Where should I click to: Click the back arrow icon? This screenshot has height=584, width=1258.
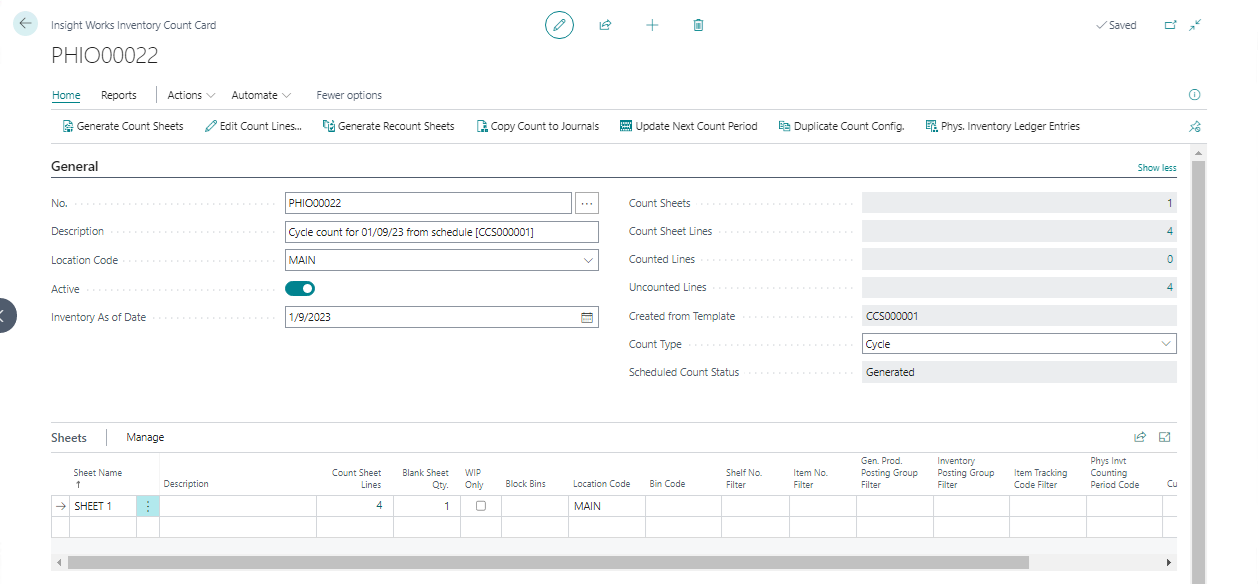pos(26,24)
